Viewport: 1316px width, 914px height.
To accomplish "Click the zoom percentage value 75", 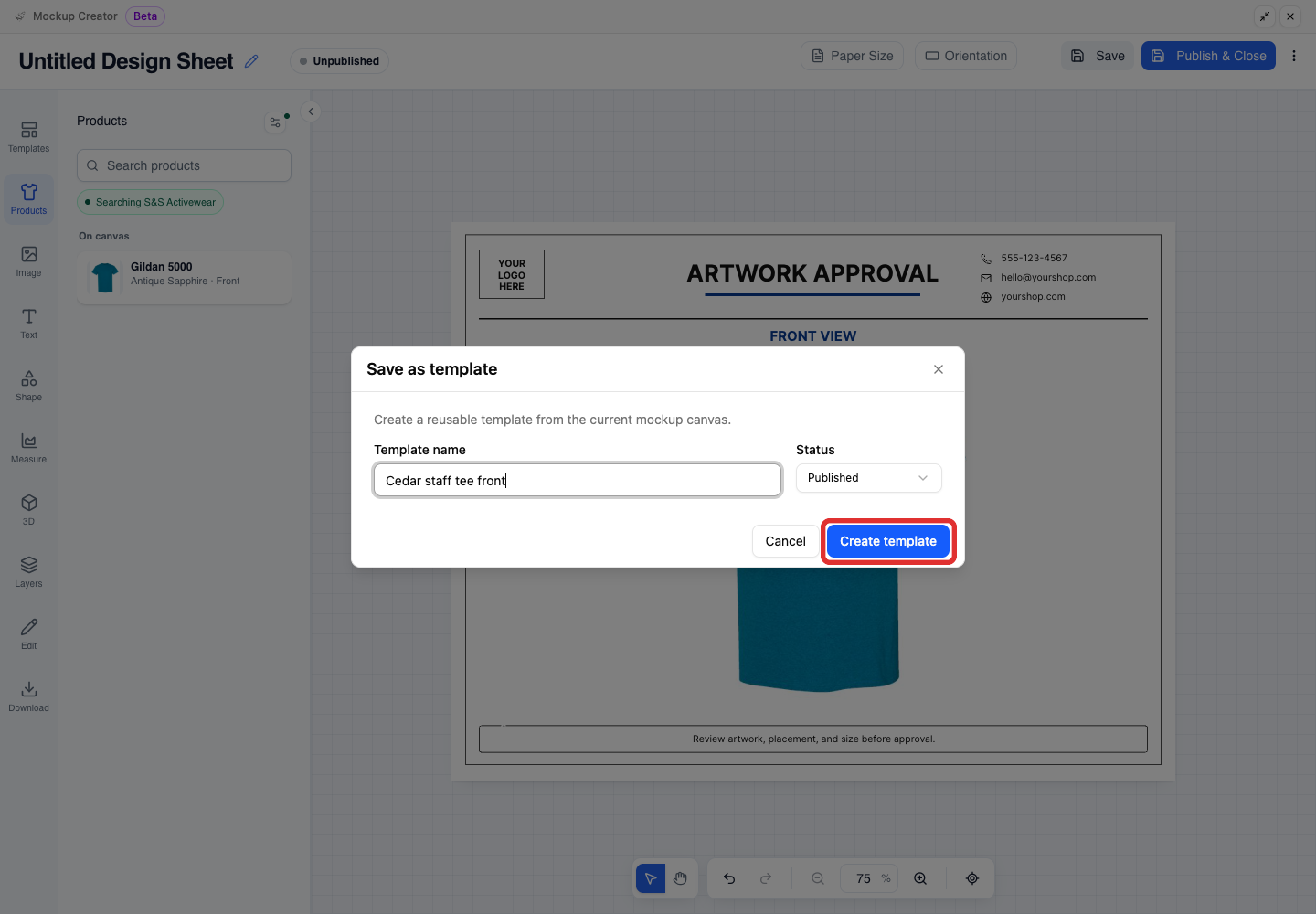I will (863, 878).
